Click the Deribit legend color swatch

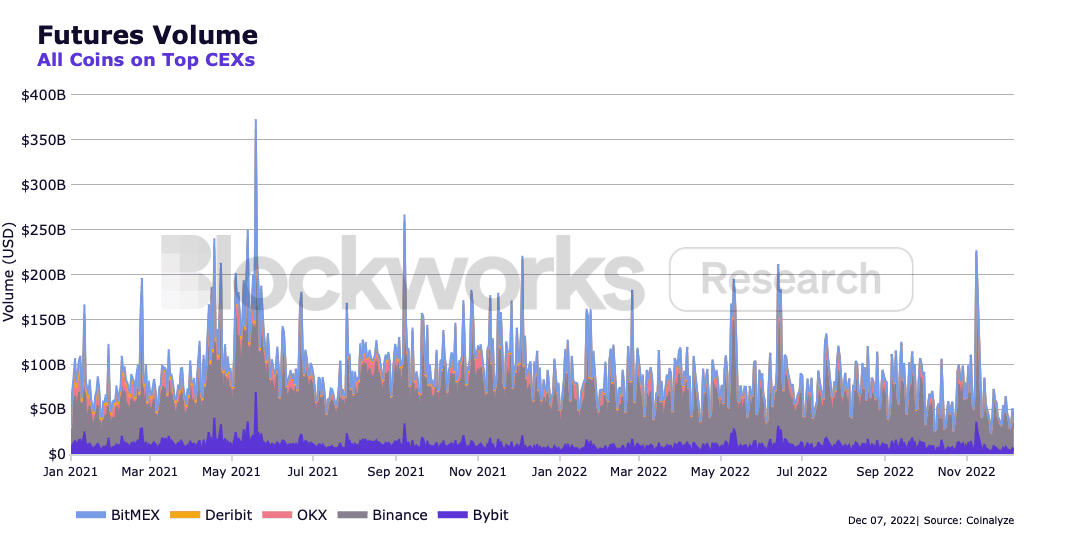[x=185, y=516]
